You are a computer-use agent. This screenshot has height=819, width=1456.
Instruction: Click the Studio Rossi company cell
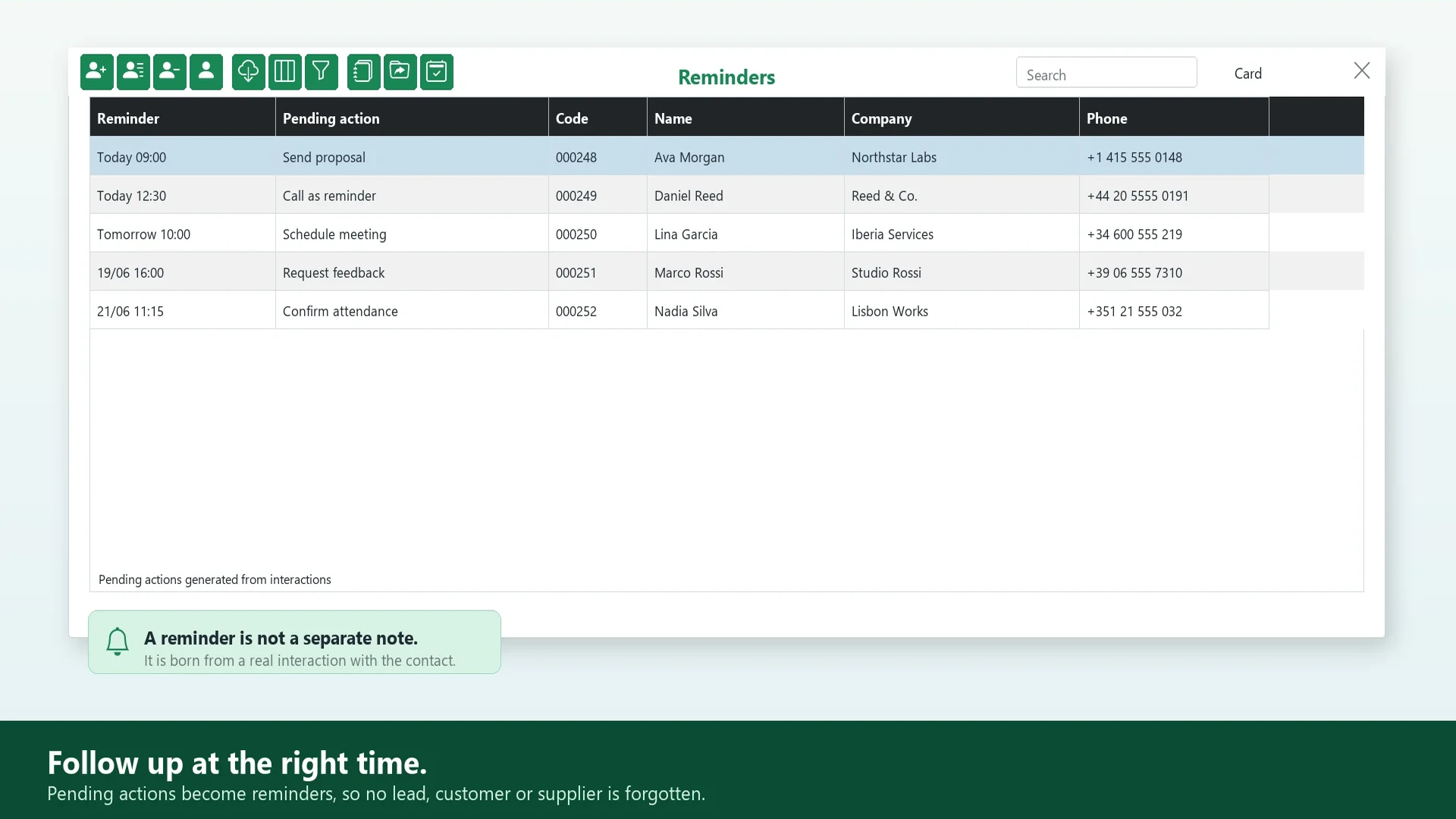point(962,272)
